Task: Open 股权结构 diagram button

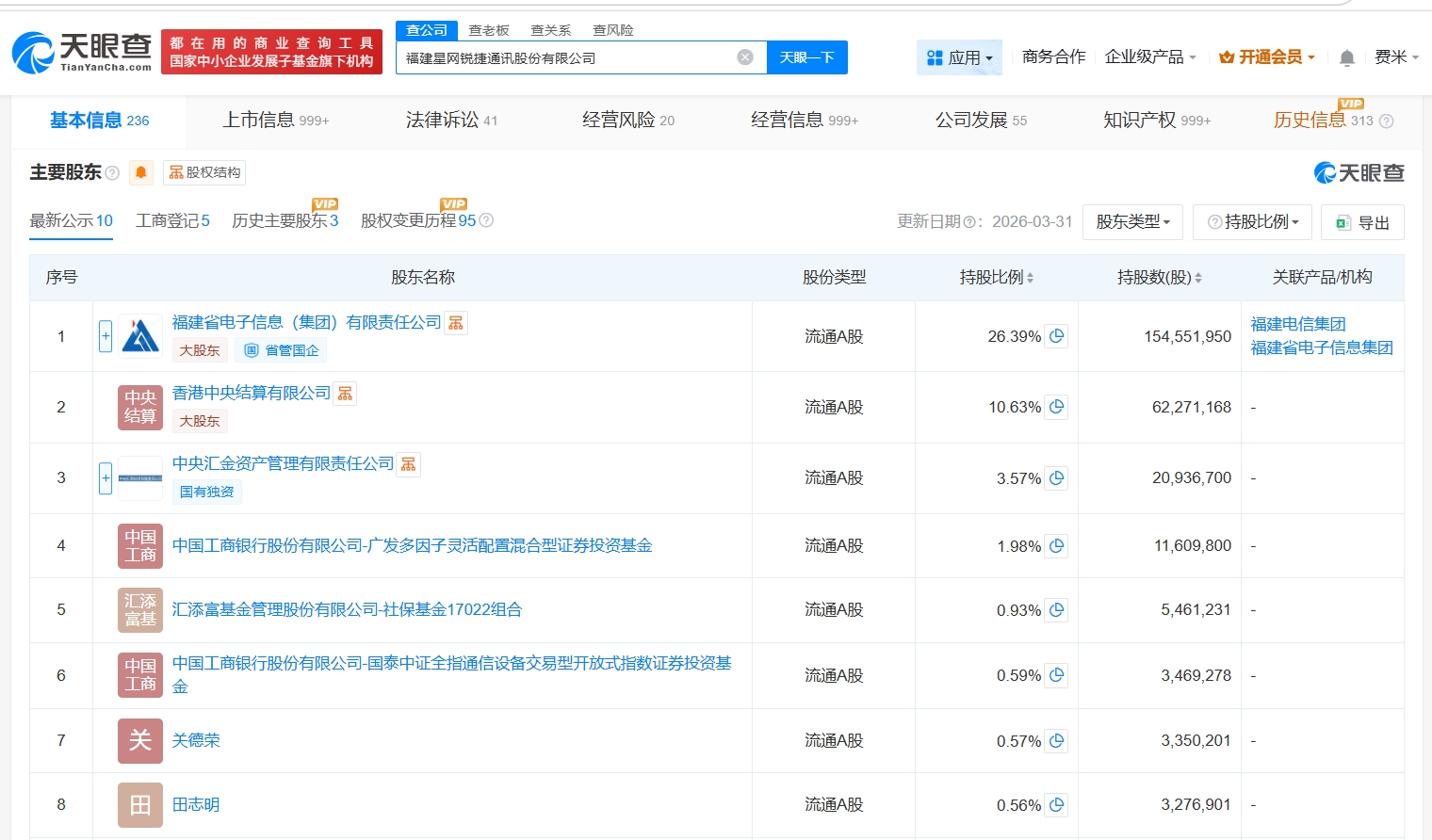Action: 204,172
